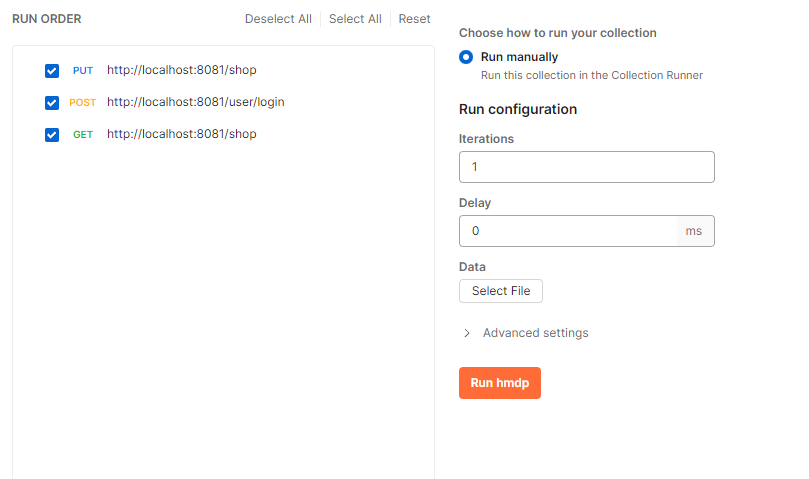Select the PUT http://localhost:8081/shop request row

(x=181, y=71)
